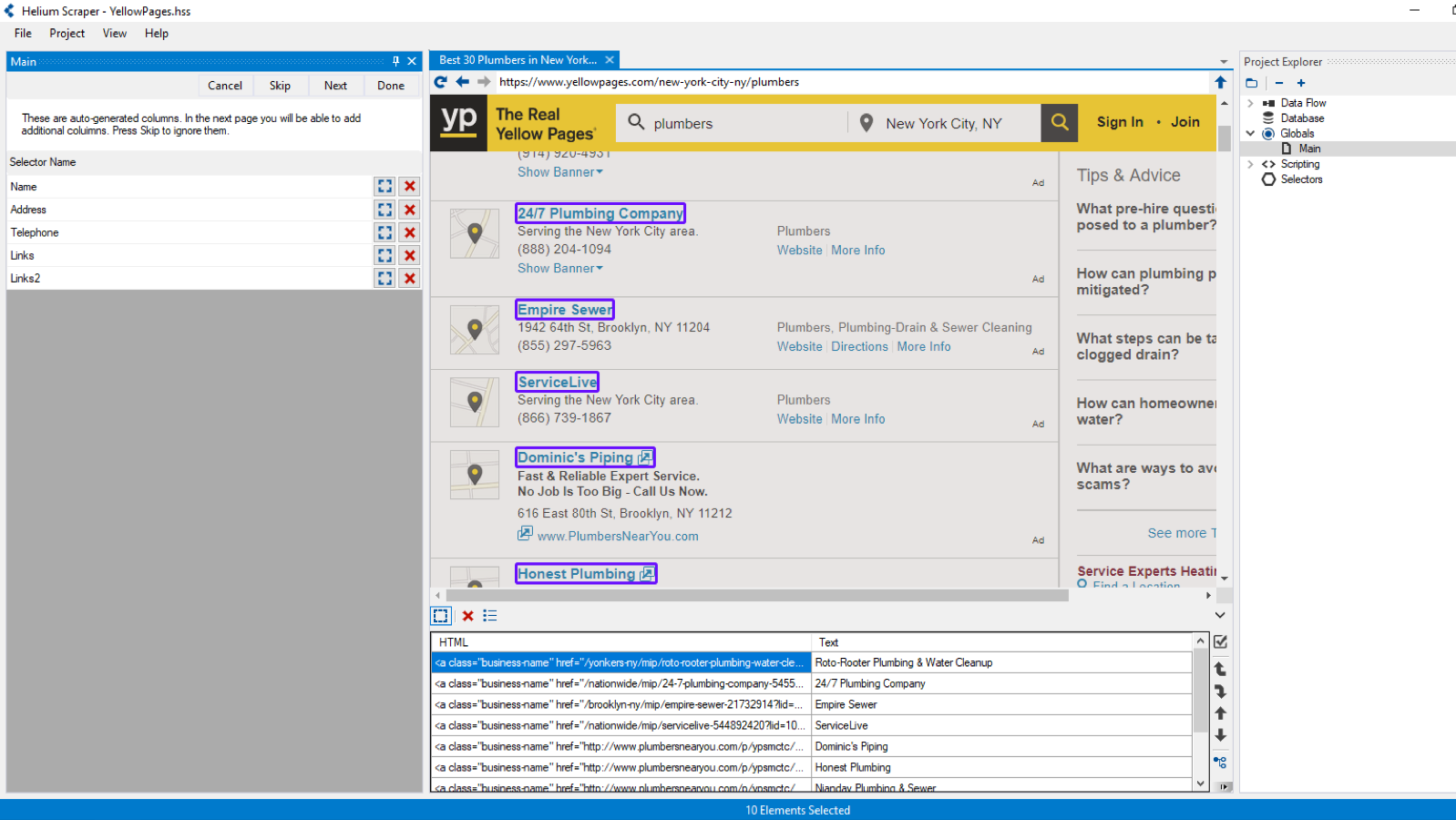This screenshot has height=820, width=1456.
Task: Expand the Data Flow tree node
Action: click(1251, 103)
